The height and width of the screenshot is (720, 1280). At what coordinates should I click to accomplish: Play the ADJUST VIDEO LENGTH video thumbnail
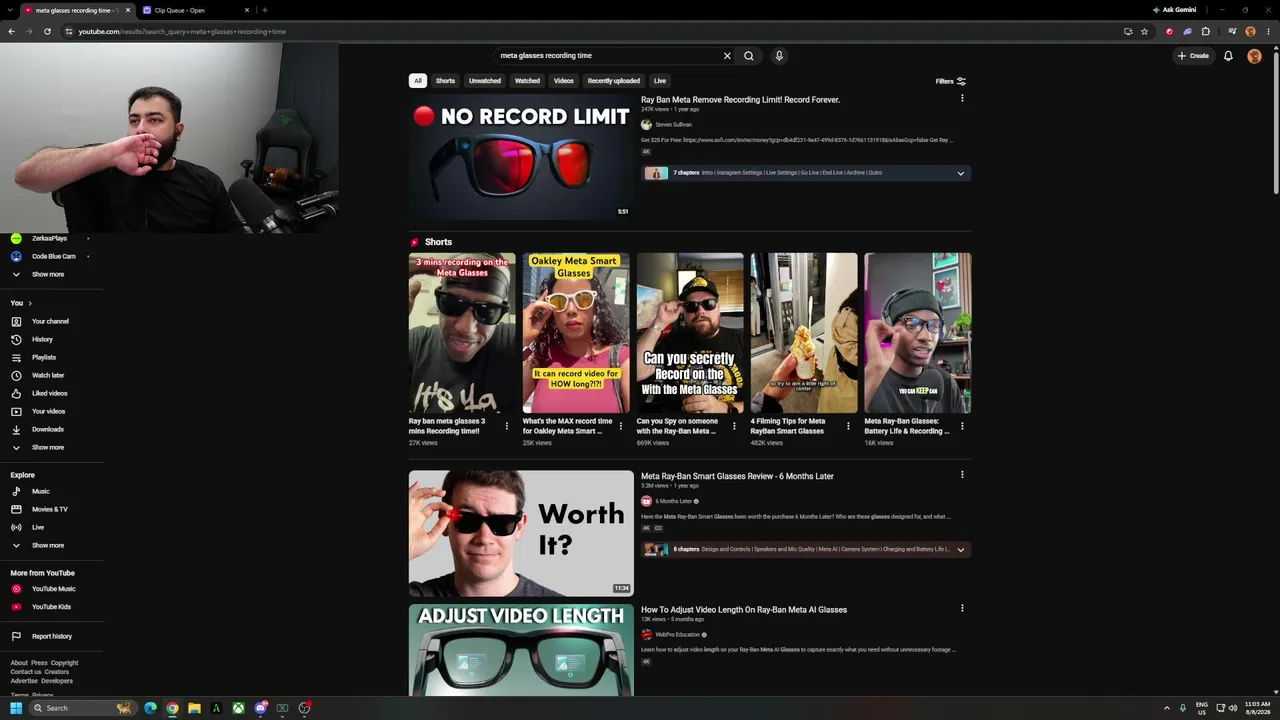[521, 650]
